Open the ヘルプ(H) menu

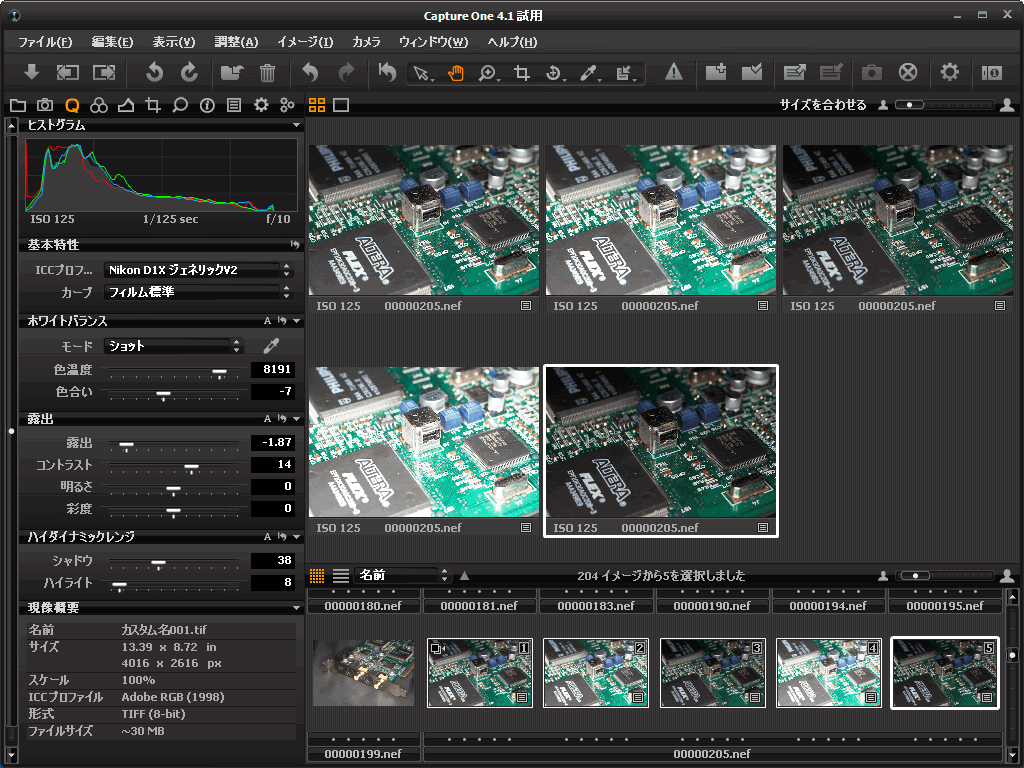coord(512,42)
